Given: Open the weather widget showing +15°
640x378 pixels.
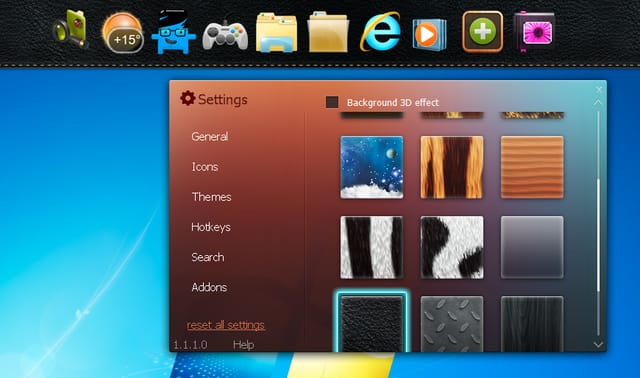Looking at the screenshot, I should [x=122, y=33].
